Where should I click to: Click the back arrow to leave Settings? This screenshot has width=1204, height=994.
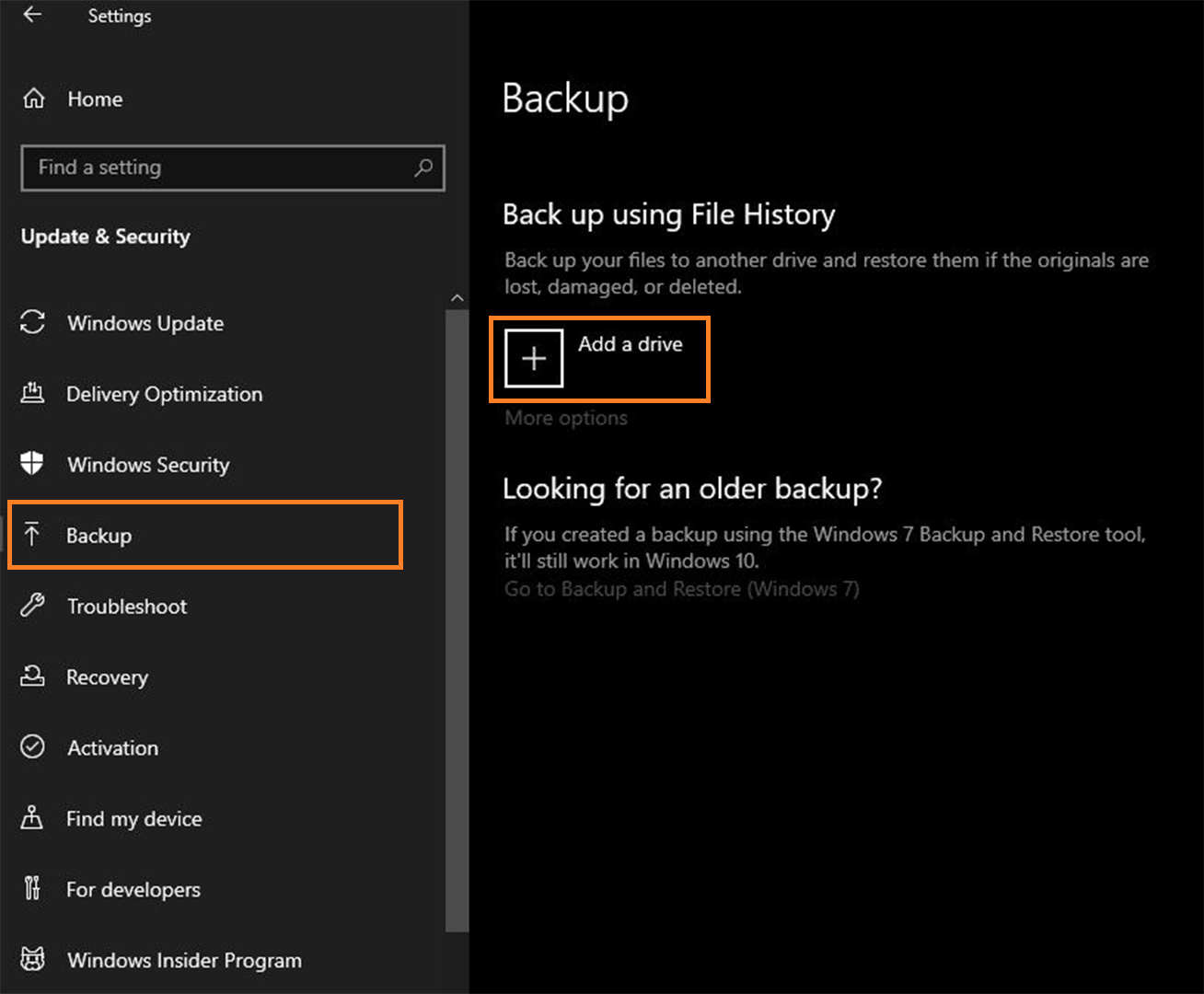tap(32, 15)
